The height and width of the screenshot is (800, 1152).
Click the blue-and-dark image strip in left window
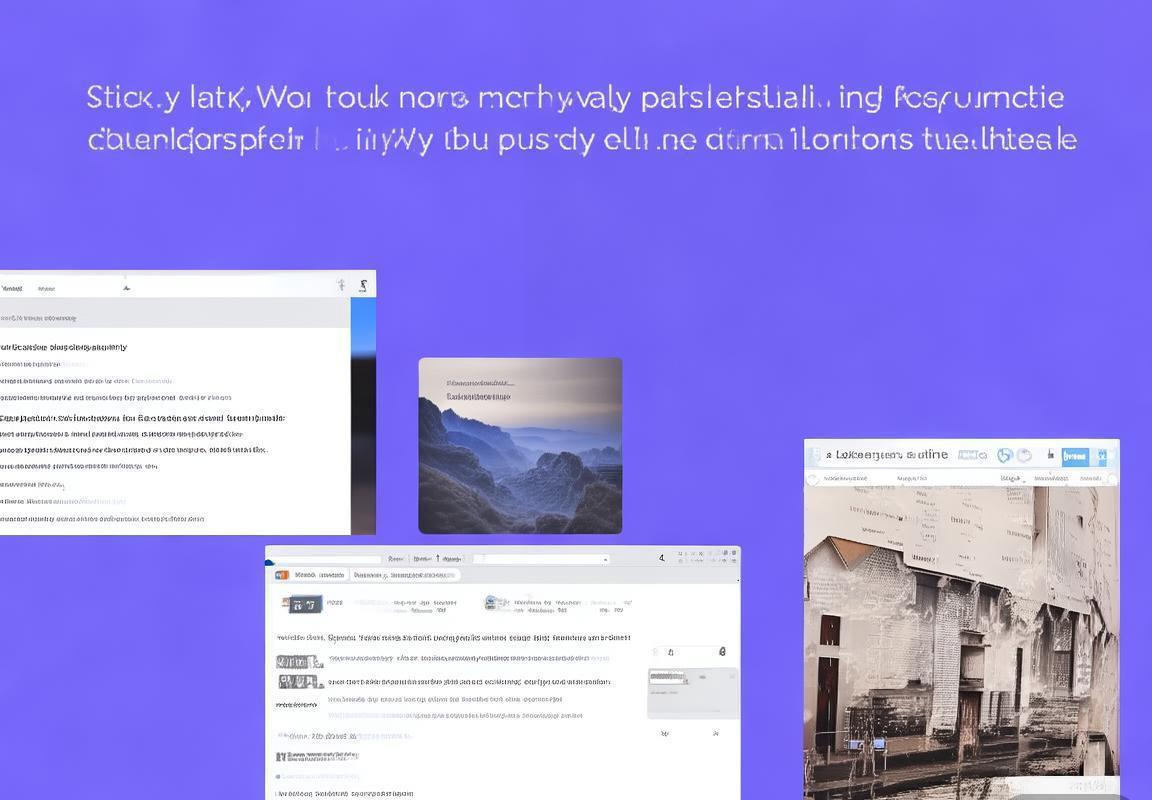coord(363,416)
